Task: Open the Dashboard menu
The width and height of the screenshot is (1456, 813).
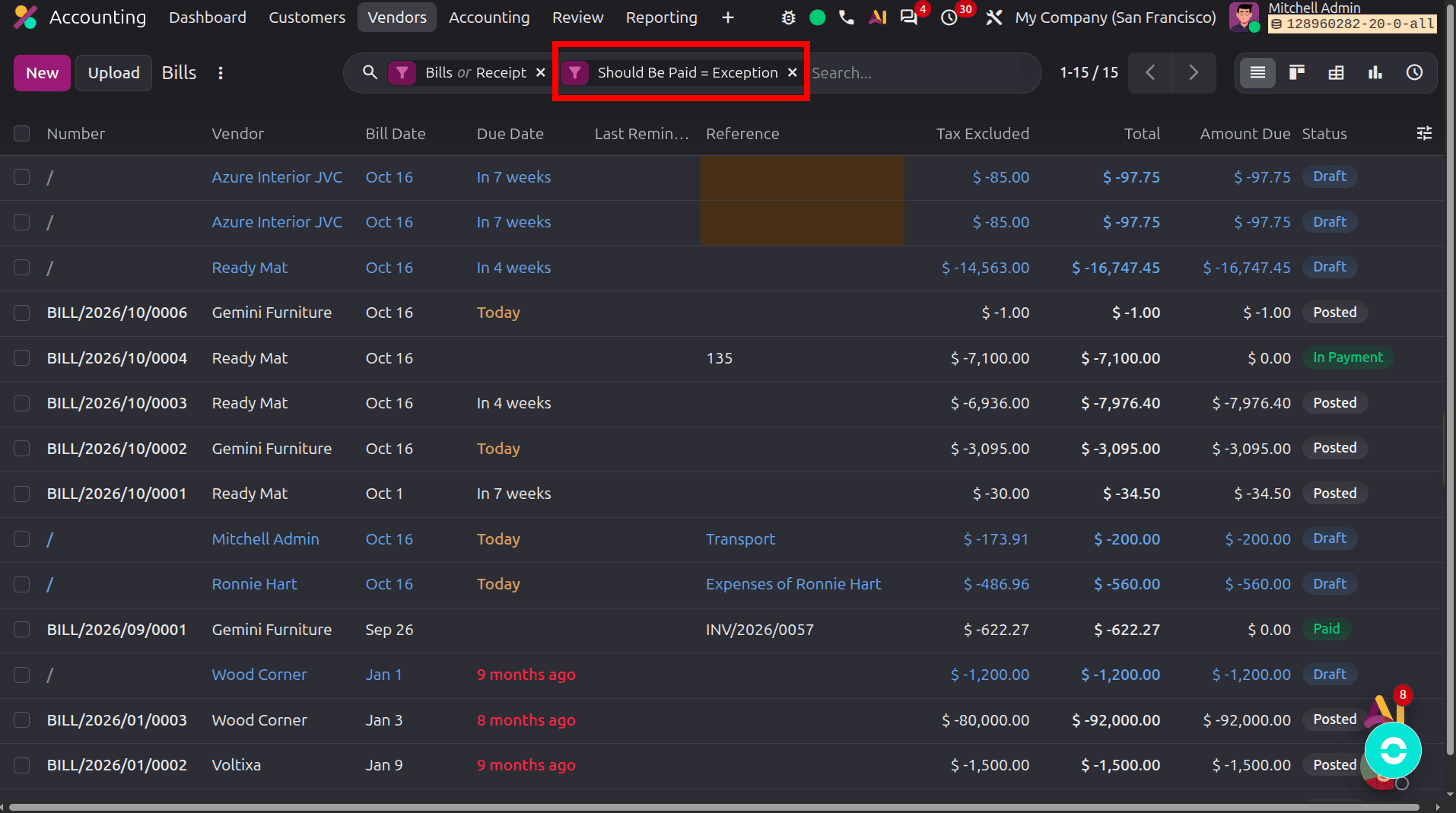Action: [x=207, y=17]
